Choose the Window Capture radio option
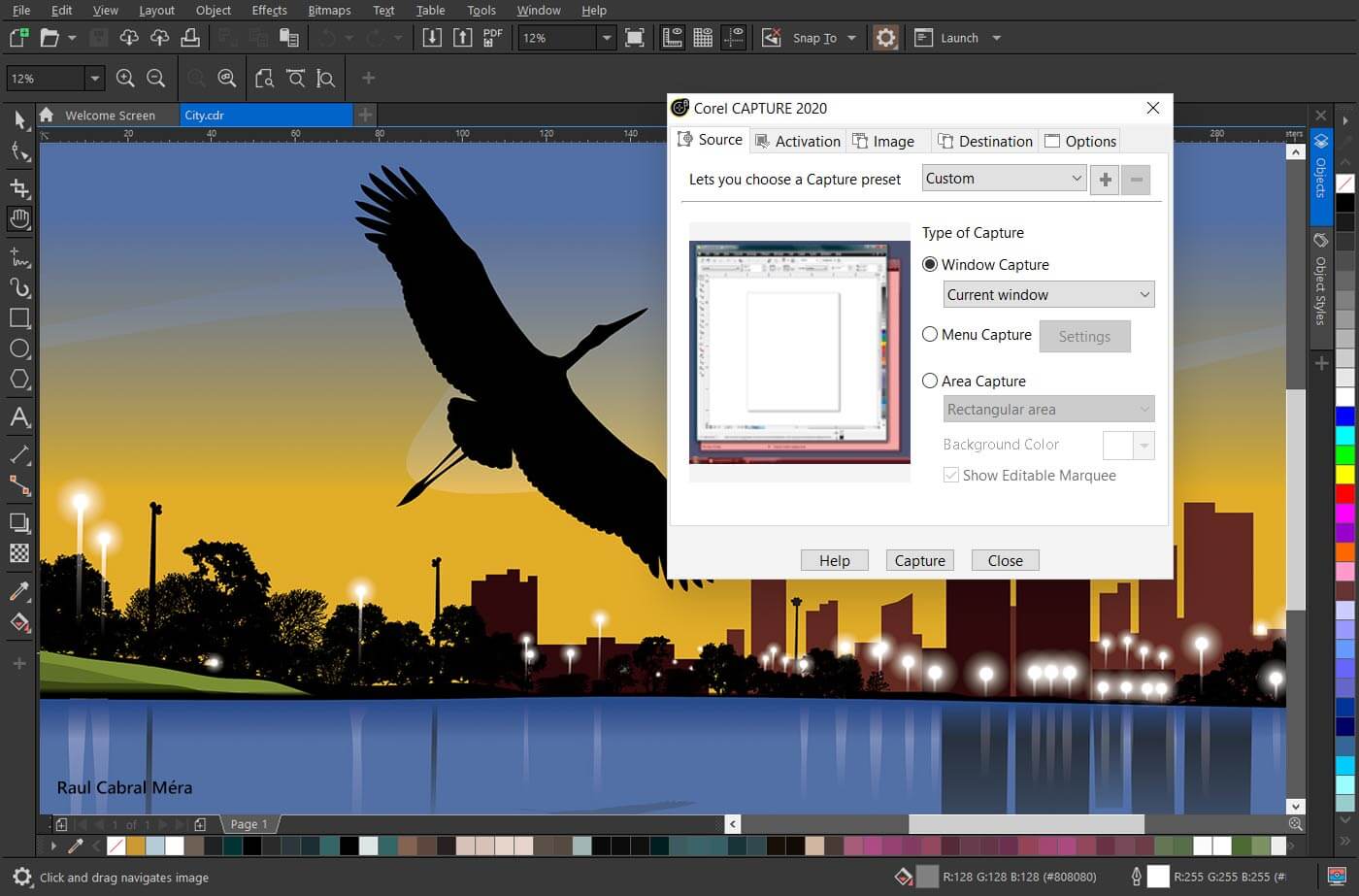The image size is (1359, 896). pyautogui.click(x=930, y=264)
